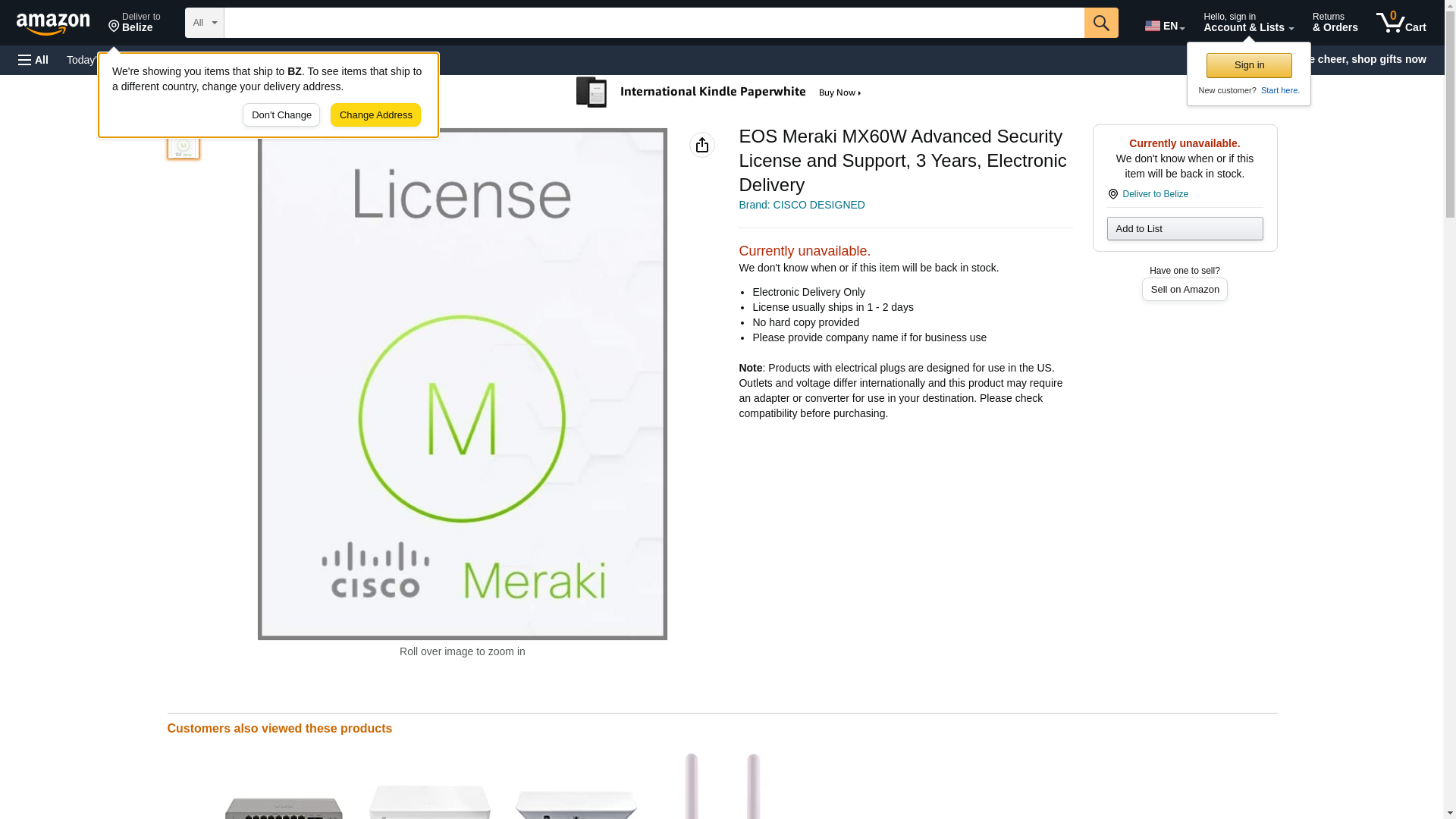Open the All hamburger menu

click(33, 60)
